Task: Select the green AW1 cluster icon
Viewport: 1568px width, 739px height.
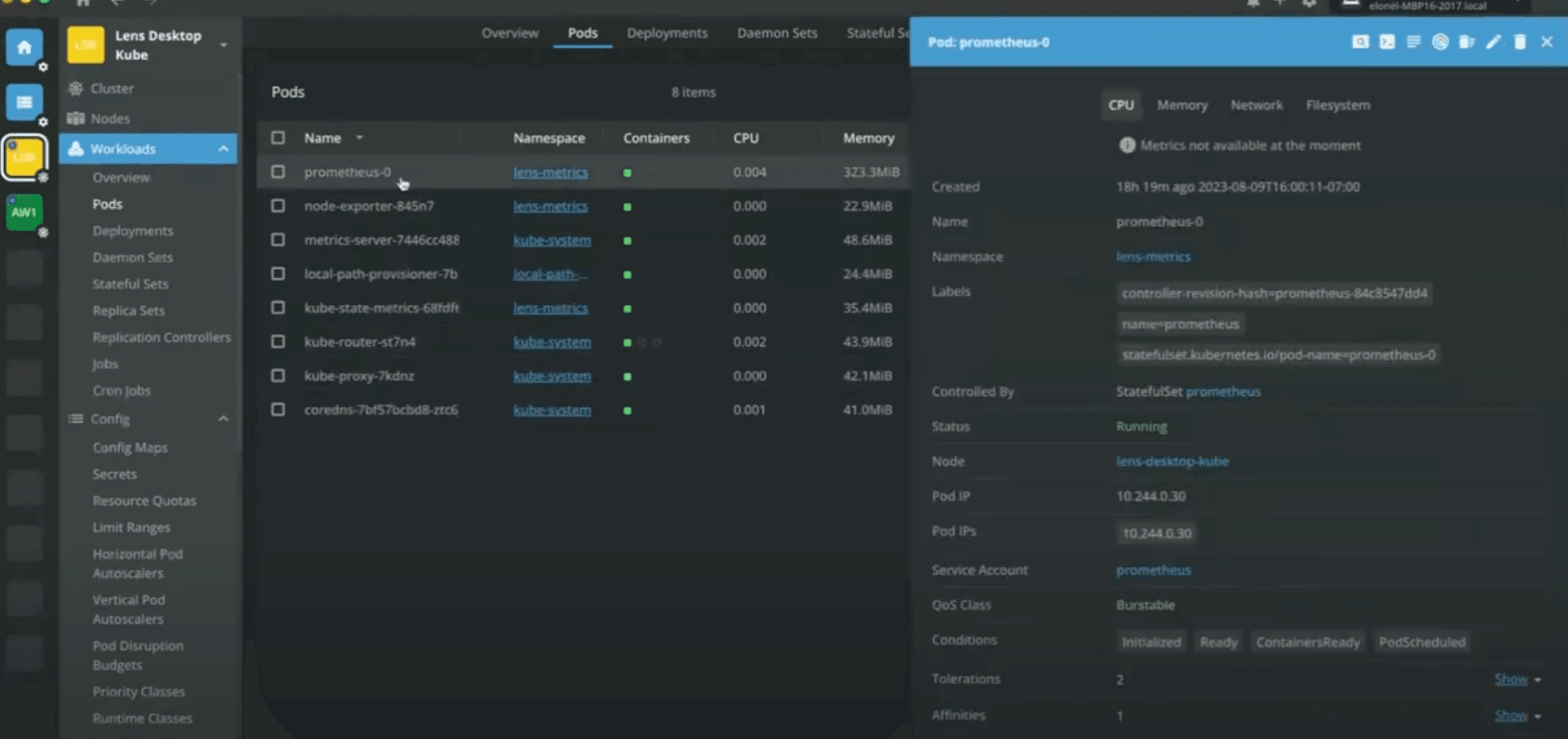Action: pos(24,212)
